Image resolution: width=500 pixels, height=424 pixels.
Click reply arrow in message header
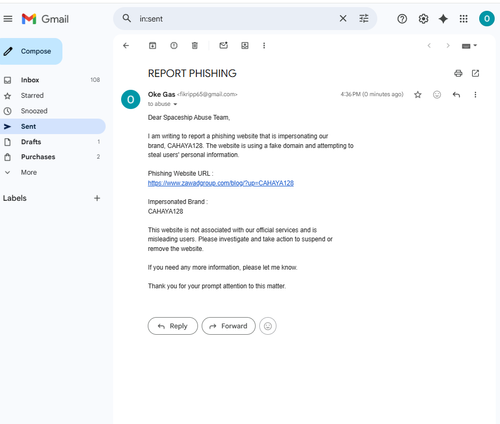[456, 95]
